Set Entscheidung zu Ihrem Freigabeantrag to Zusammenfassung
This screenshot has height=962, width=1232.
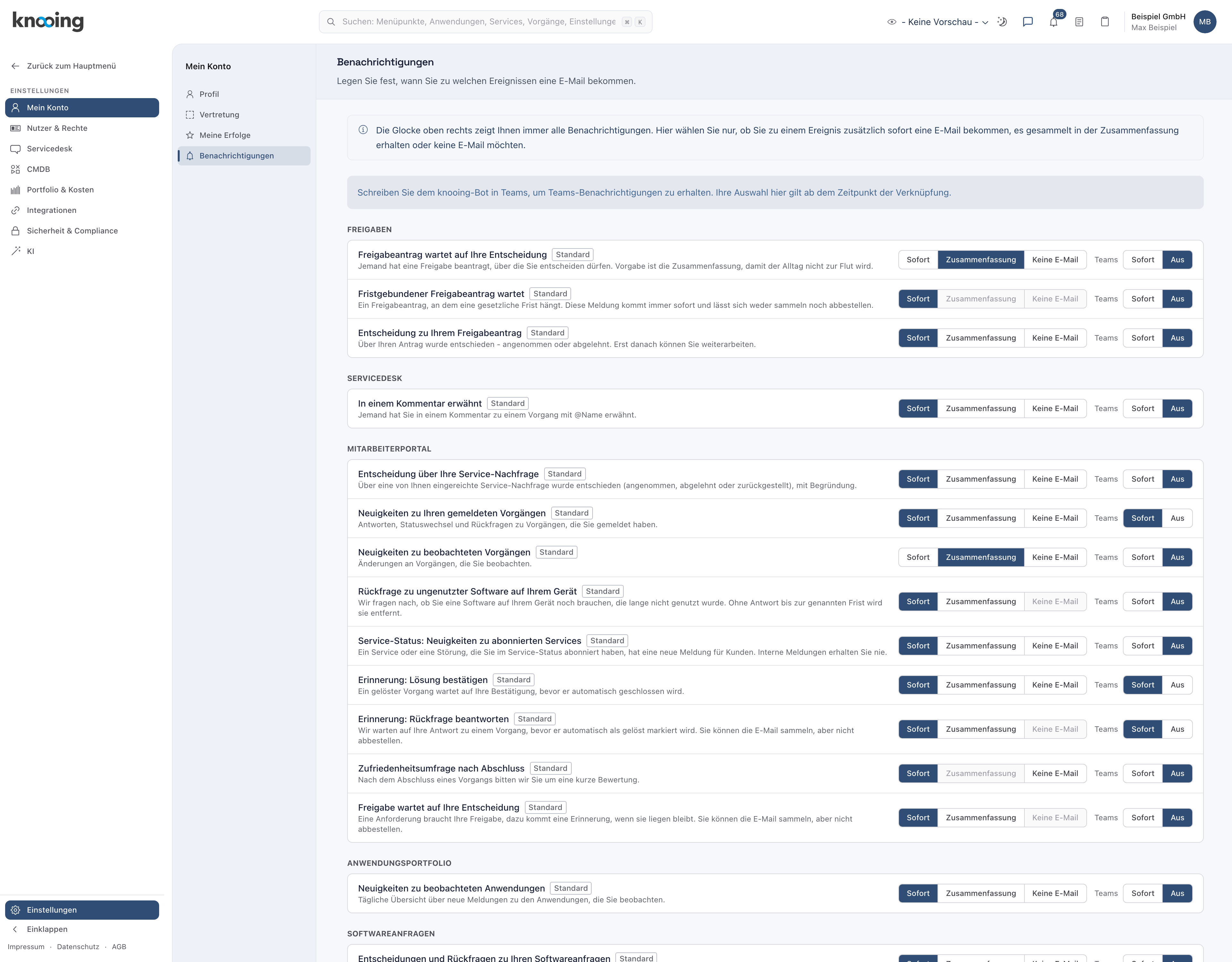980,338
